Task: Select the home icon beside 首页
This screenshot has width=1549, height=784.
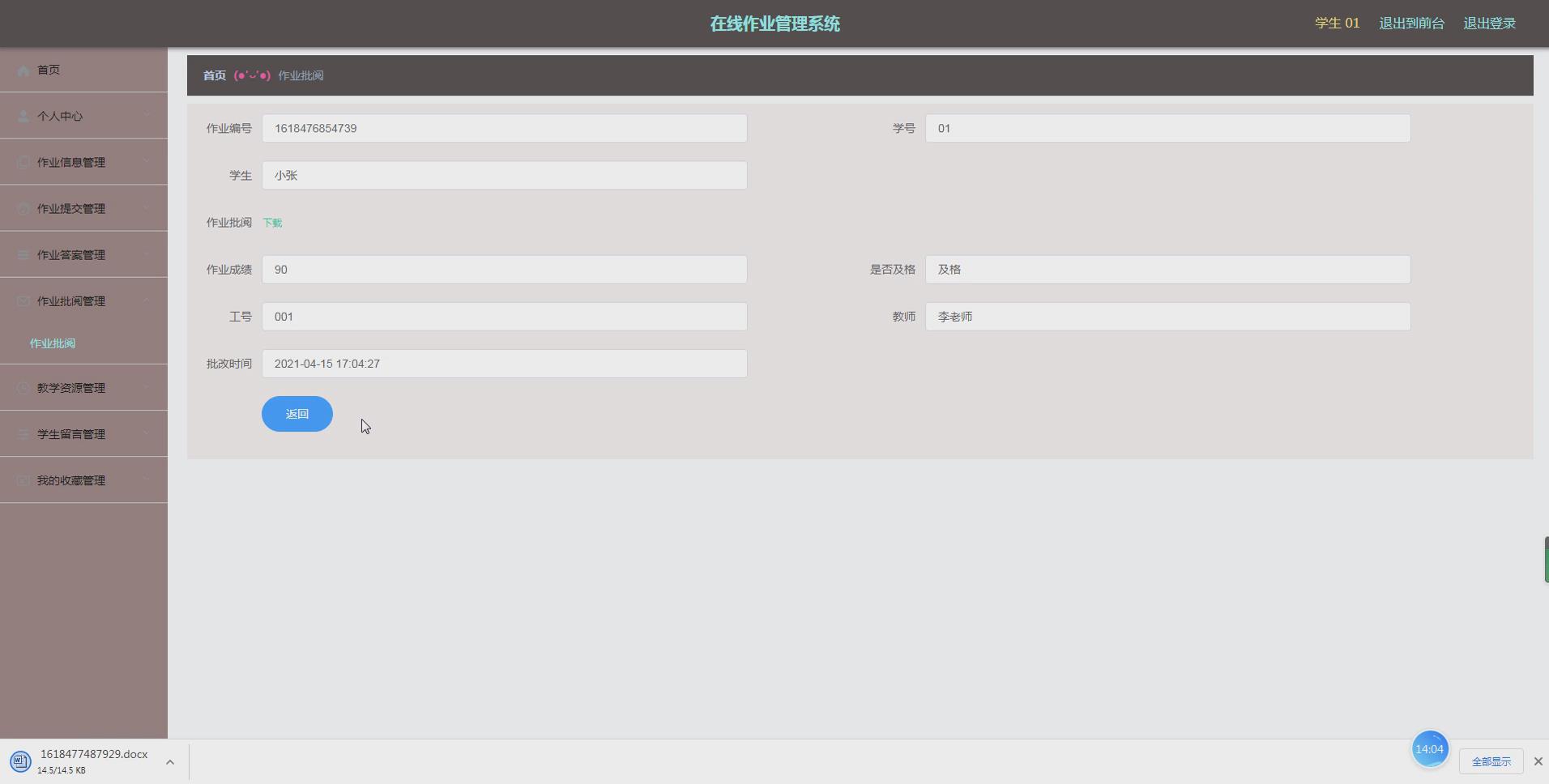Action: [x=23, y=70]
